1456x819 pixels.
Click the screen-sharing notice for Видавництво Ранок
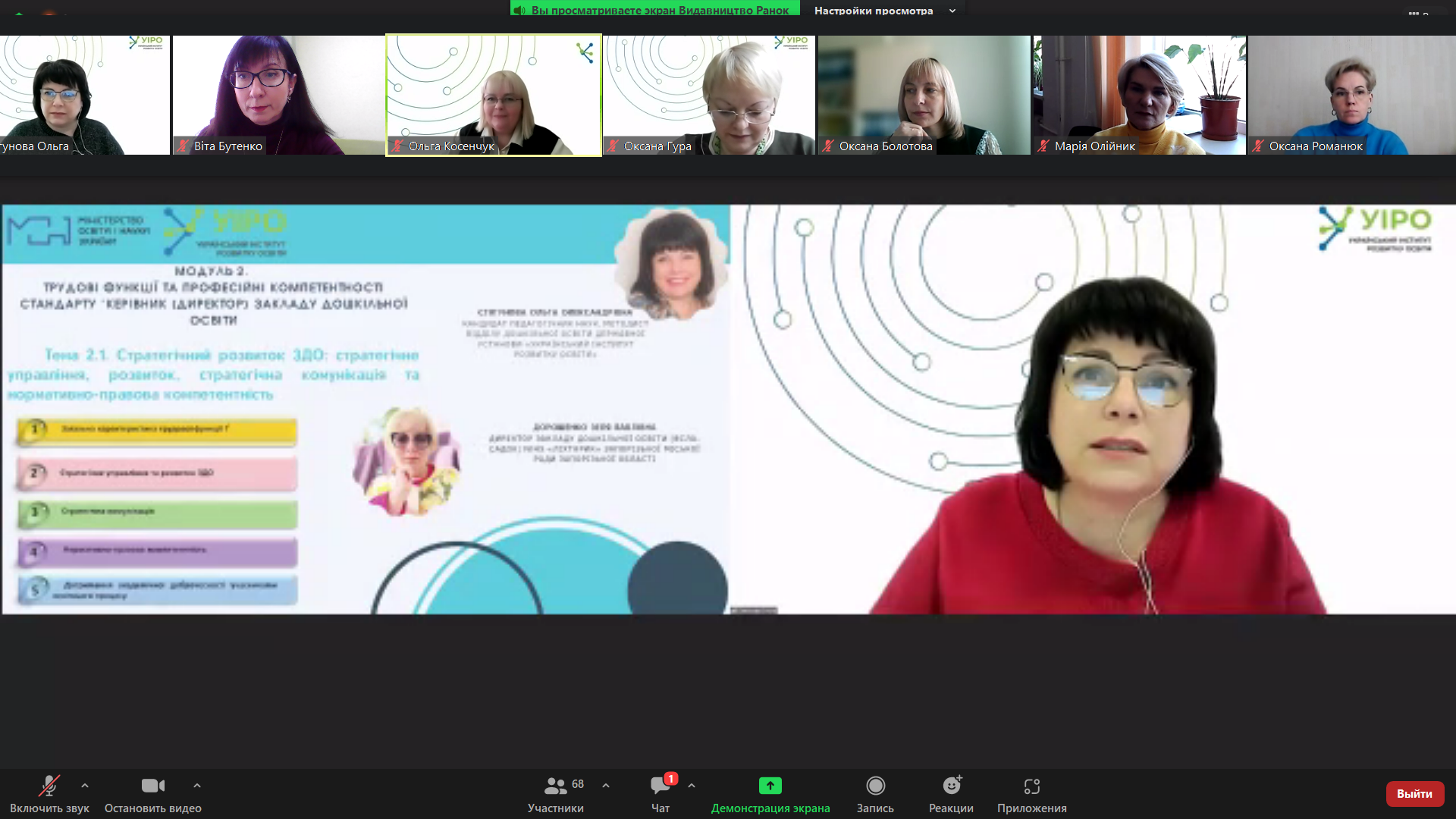click(x=655, y=9)
